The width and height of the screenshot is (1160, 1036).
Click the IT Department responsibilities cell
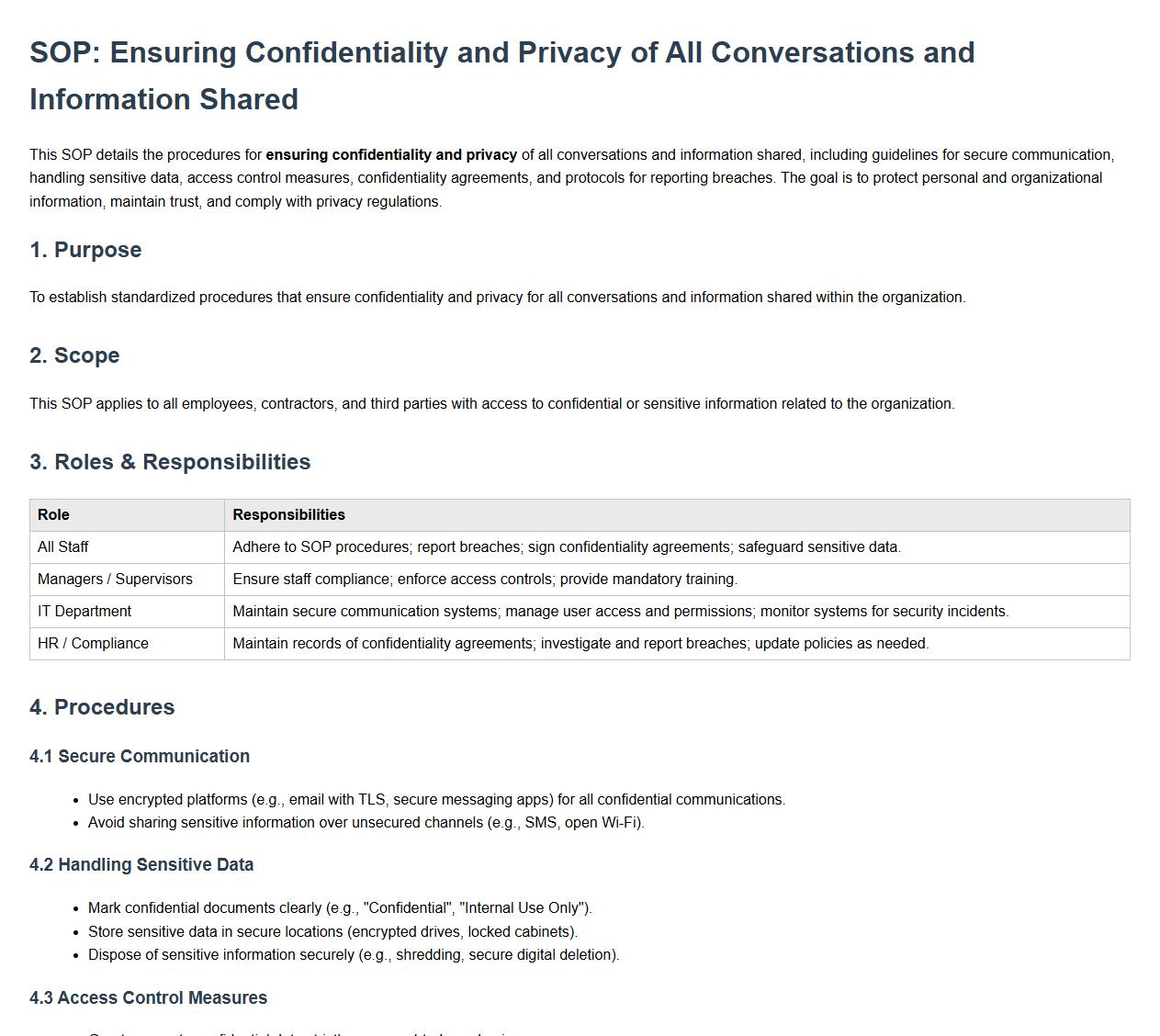click(x=620, y=612)
